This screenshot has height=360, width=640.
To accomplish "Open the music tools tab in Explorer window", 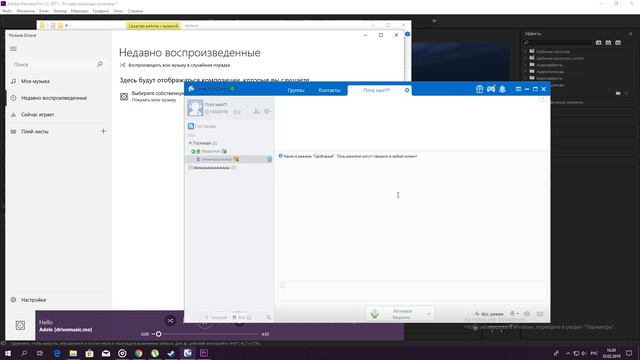I will 153,26.
